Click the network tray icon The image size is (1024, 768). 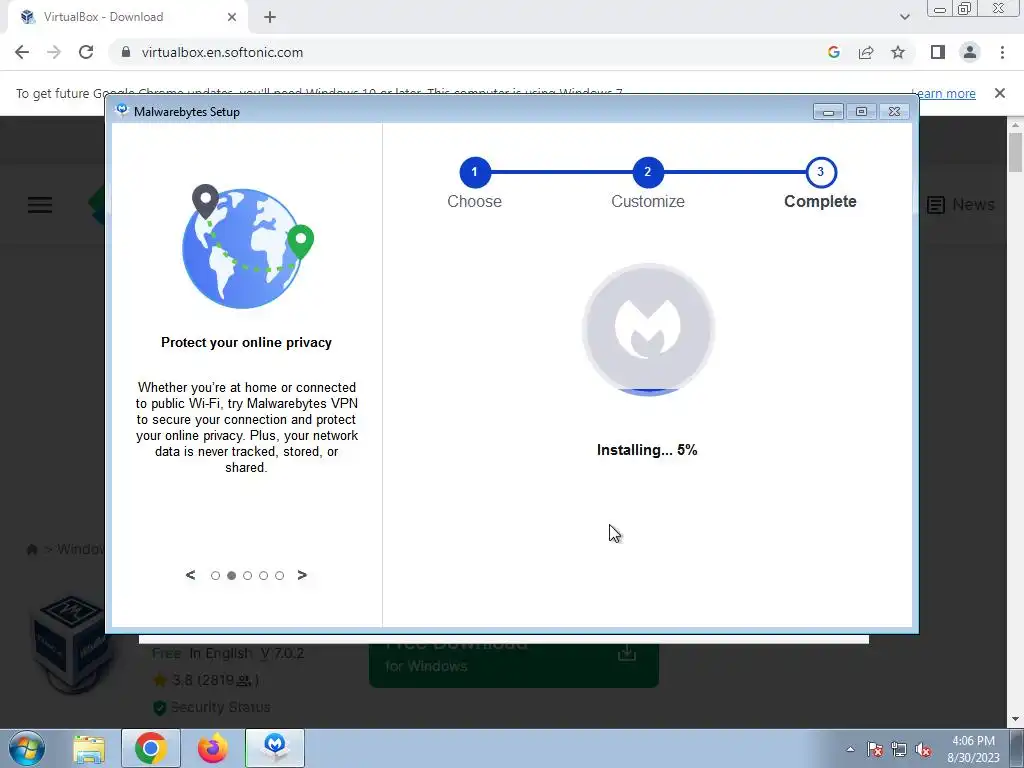click(x=899, y=749)
